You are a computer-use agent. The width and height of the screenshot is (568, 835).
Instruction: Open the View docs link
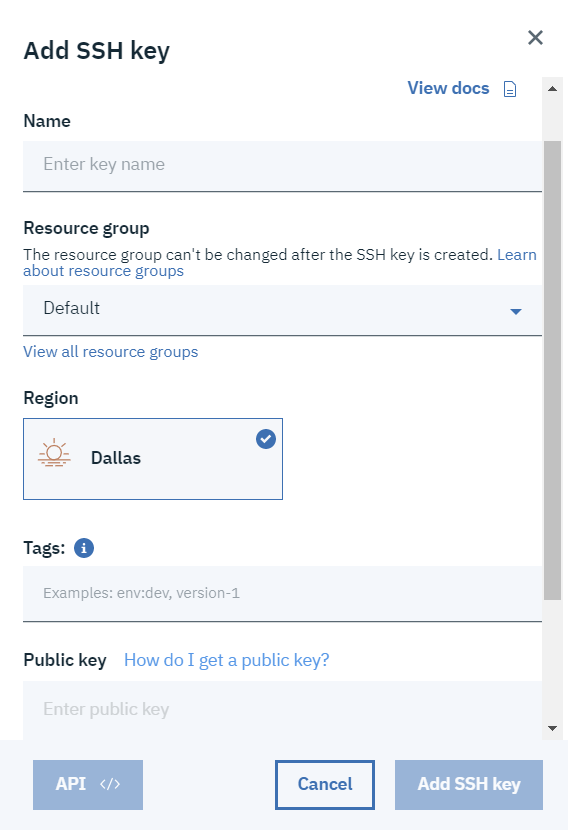pos(448,88)
